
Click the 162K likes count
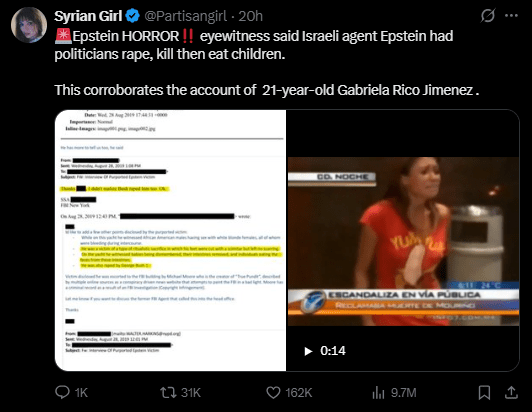point(298,393)
